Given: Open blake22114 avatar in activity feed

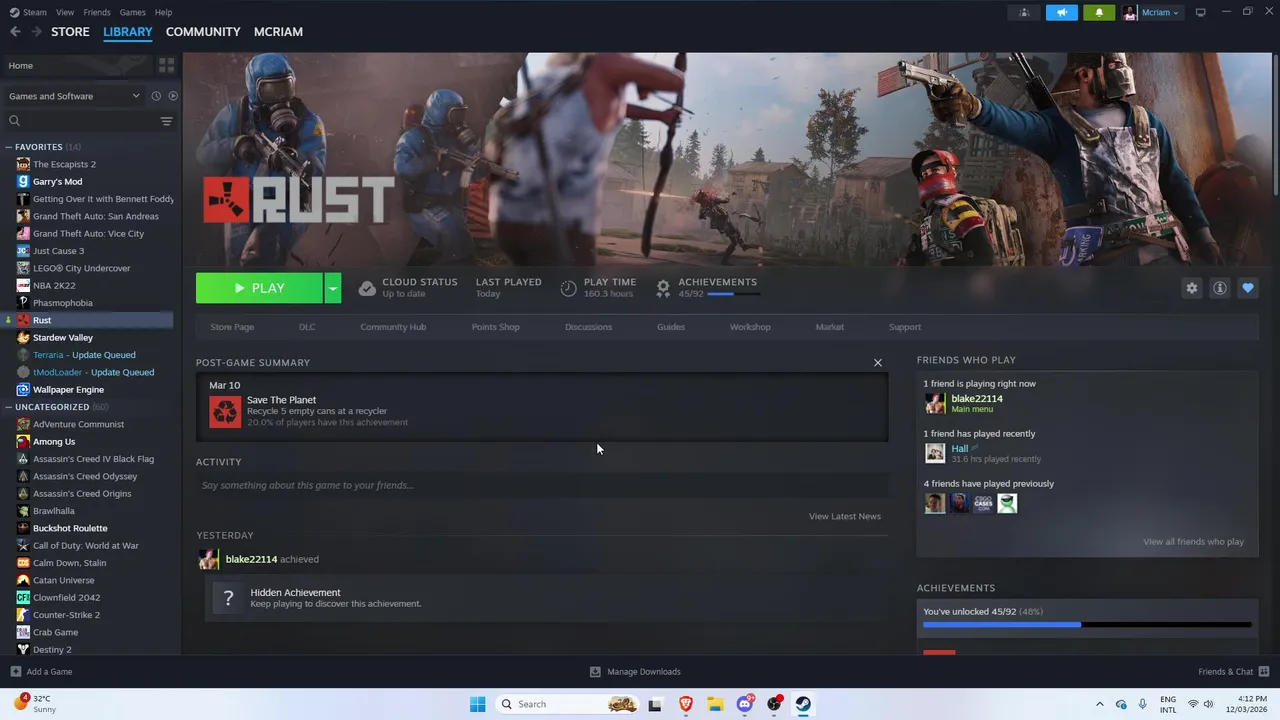Looking at the screenshot, I should coord(209,559).
